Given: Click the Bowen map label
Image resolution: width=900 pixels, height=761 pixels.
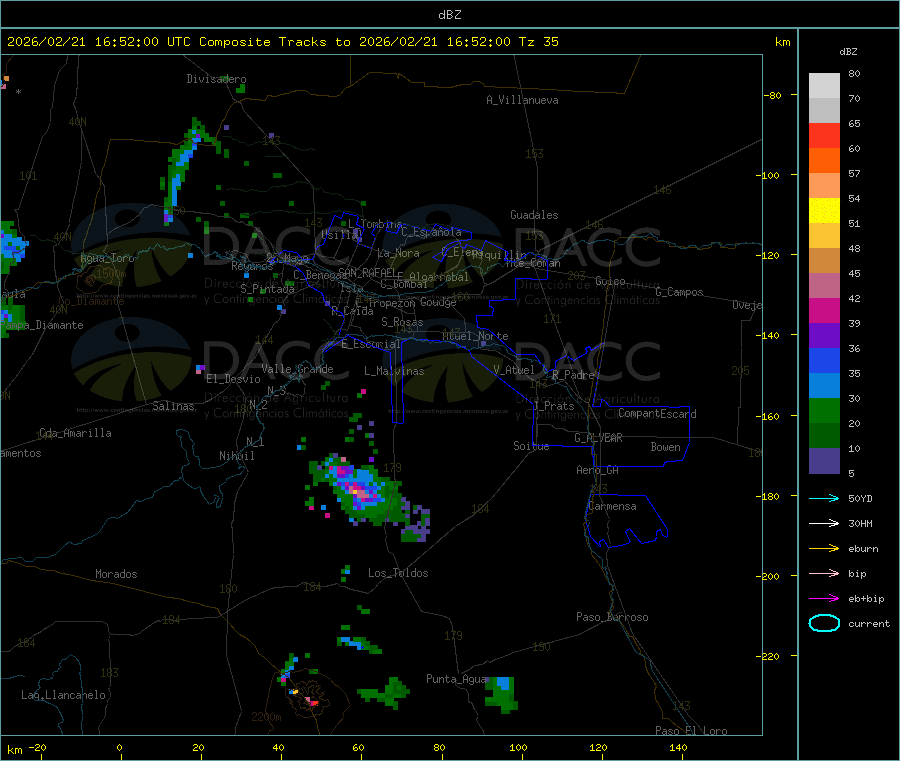Looking at the screenshot, I should (665, 447).
